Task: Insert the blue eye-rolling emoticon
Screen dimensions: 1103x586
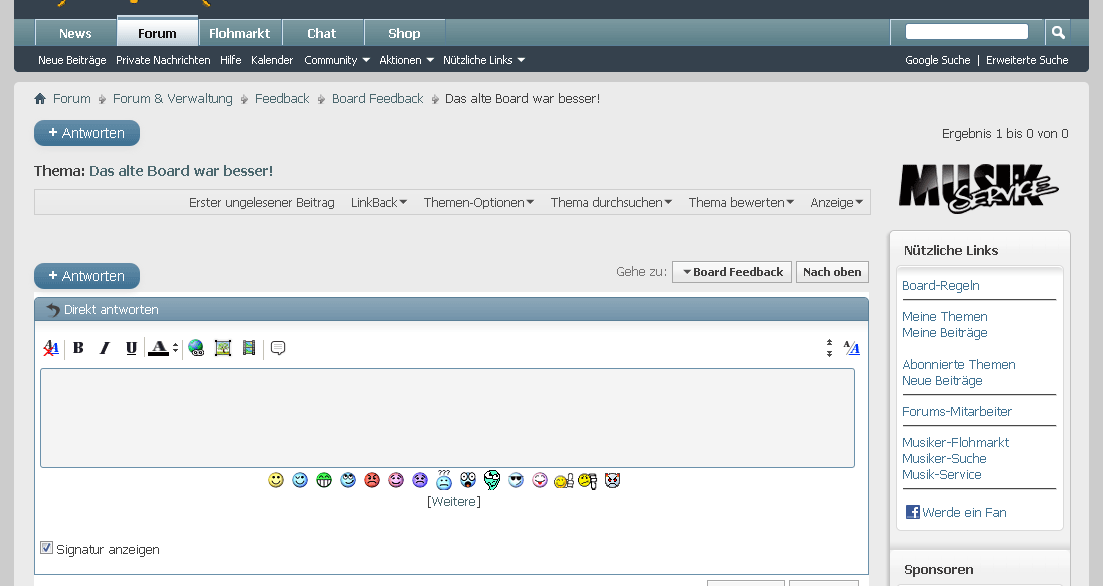Action: pos(348,480)
